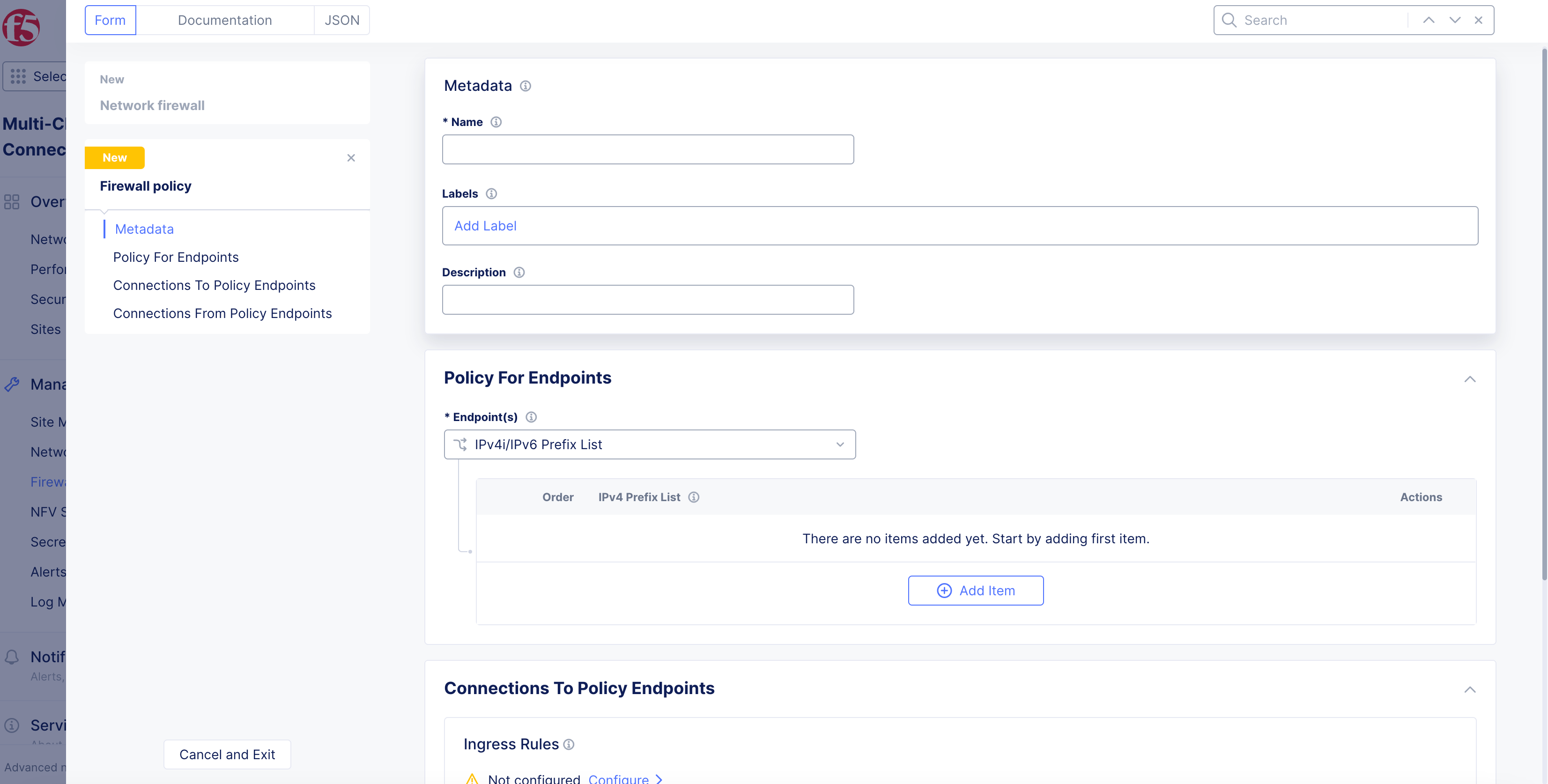Close the Firewall policy panel

click(351, 157)
